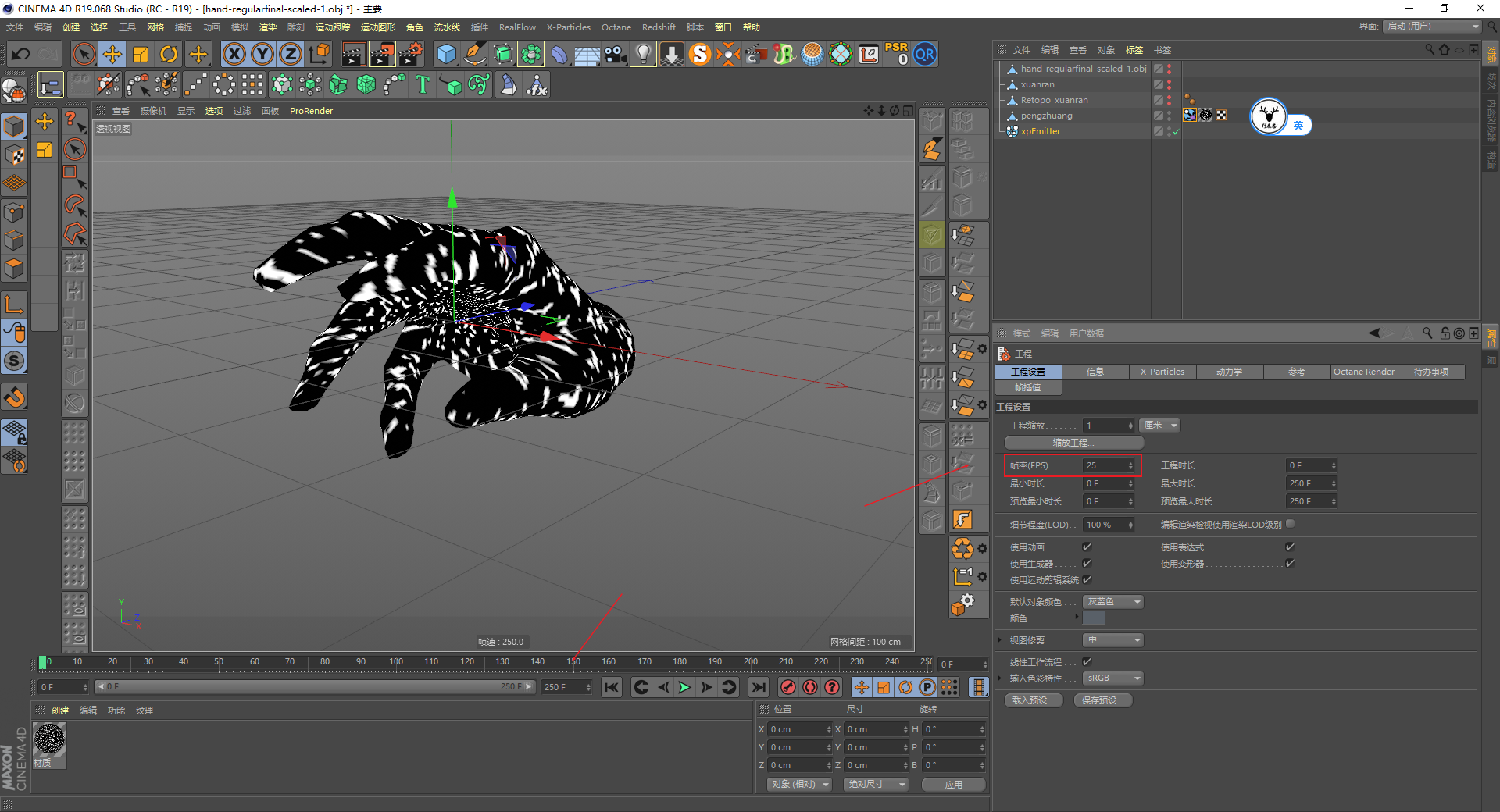Switch to the X-Particles project tab

(1162, 372)
